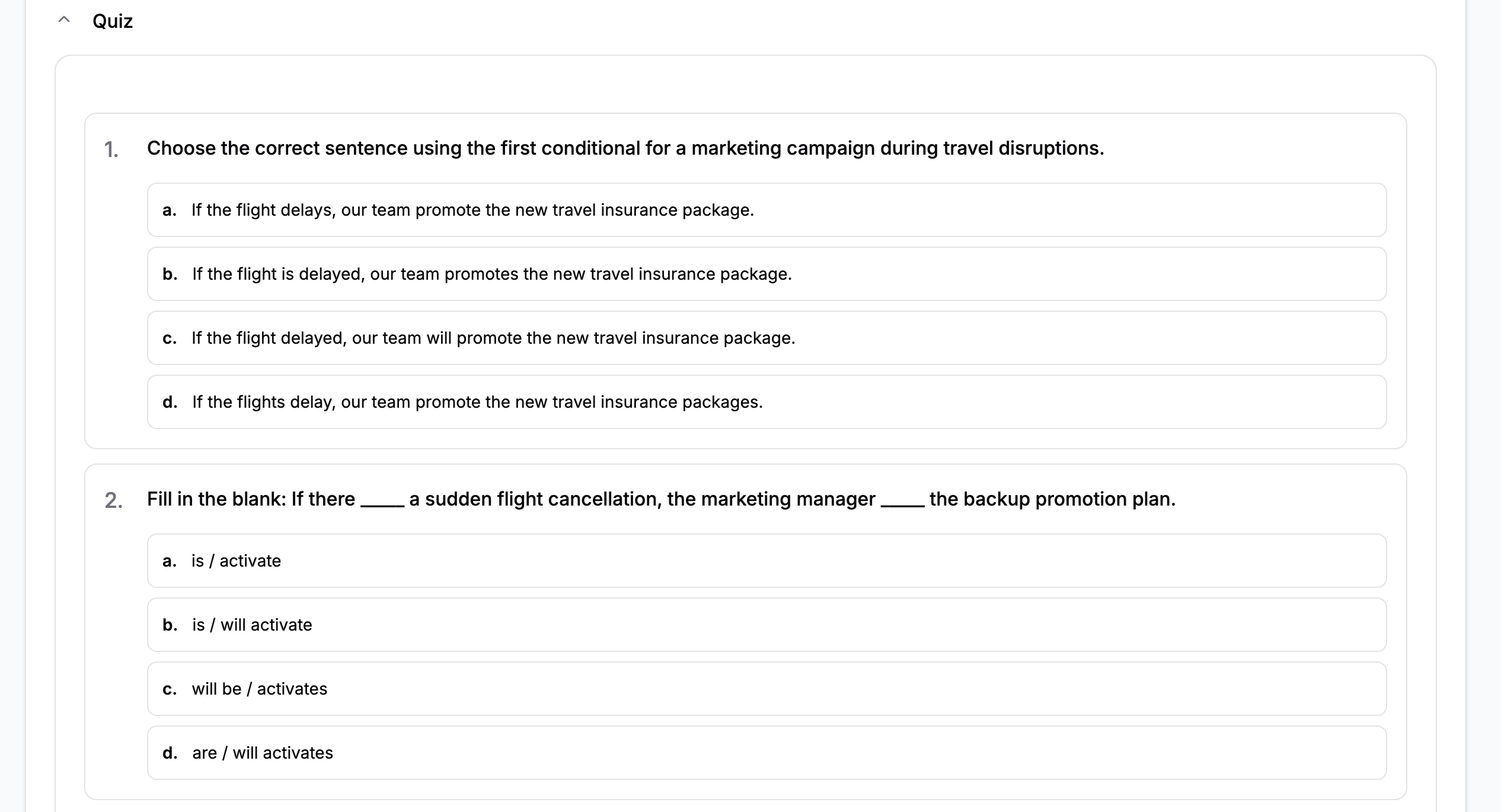Choose option 'will be / activates'

(767, 689)
